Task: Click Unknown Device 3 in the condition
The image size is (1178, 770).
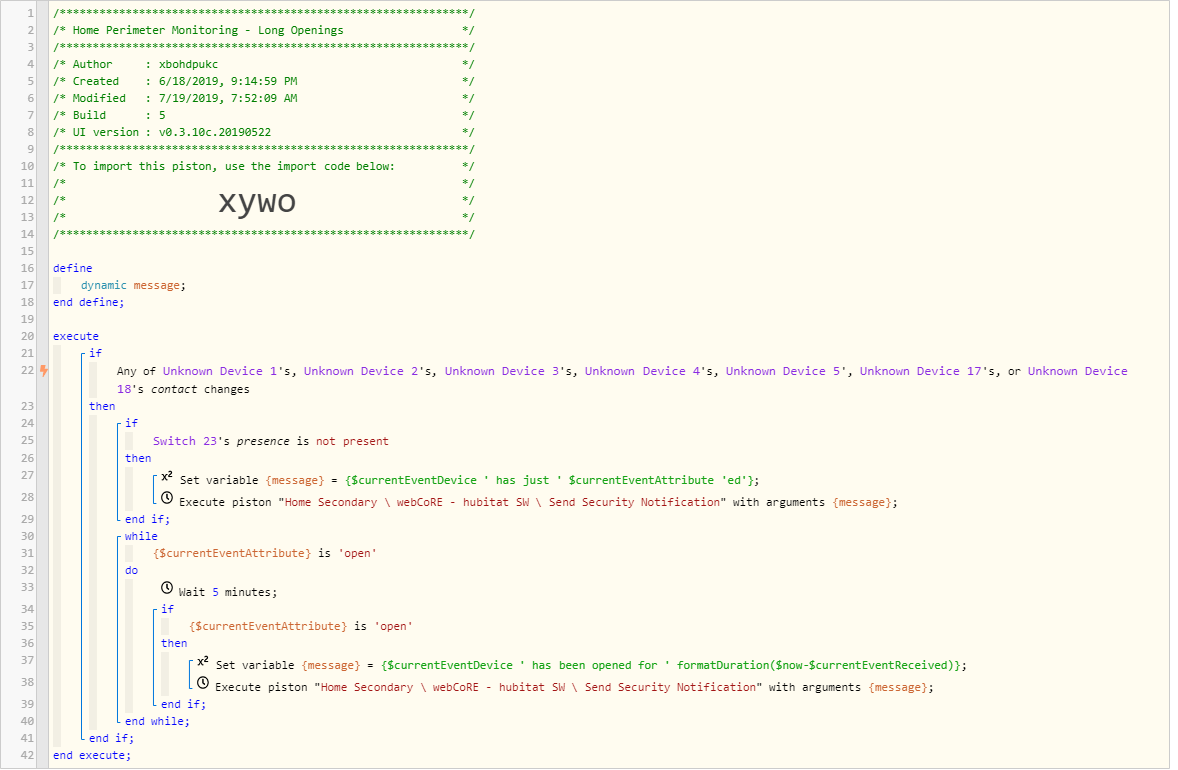Action: pyautogui.click(x=502, y=371)
